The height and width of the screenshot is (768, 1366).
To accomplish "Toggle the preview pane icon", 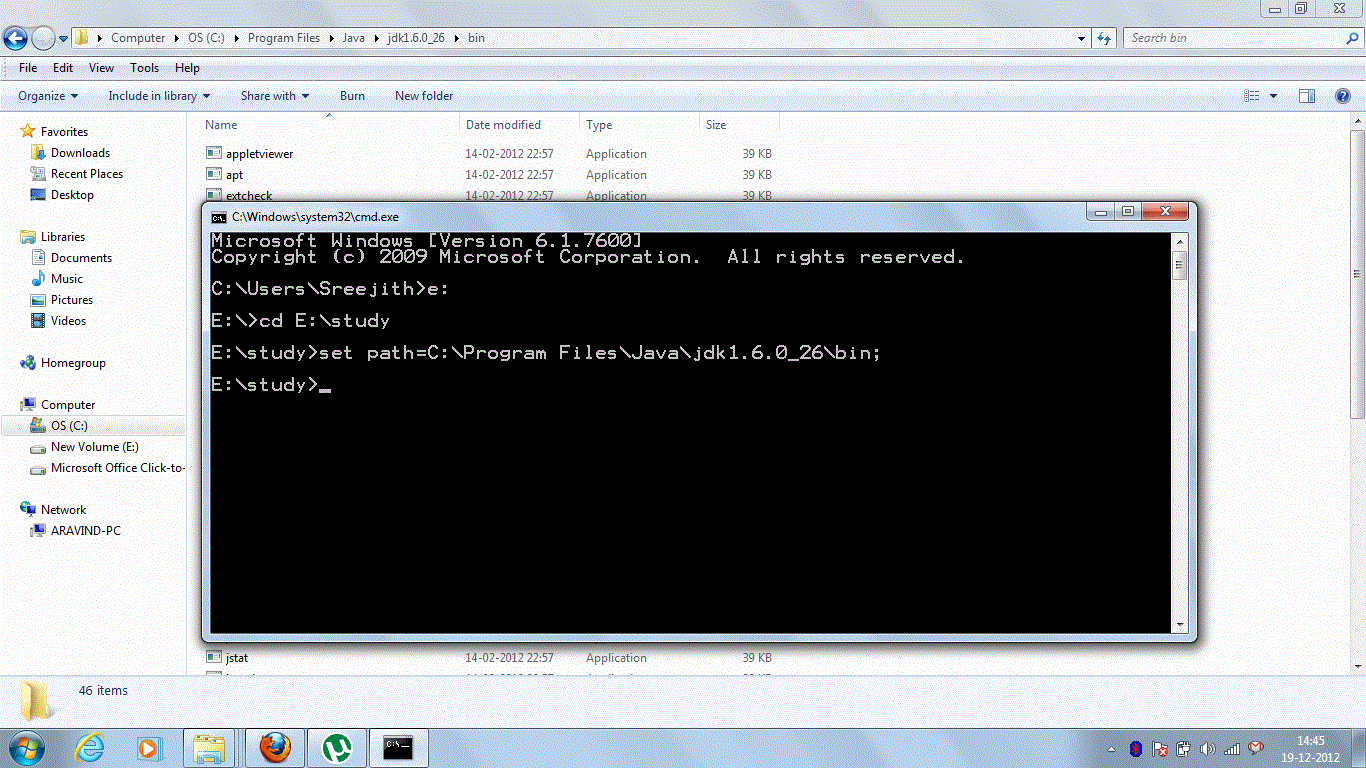I will 1307,95.
